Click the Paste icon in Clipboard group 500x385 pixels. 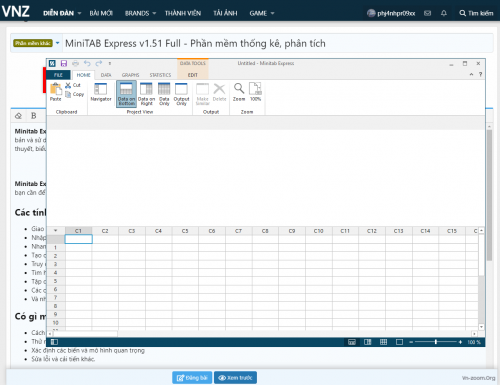[x=56, y=92]
